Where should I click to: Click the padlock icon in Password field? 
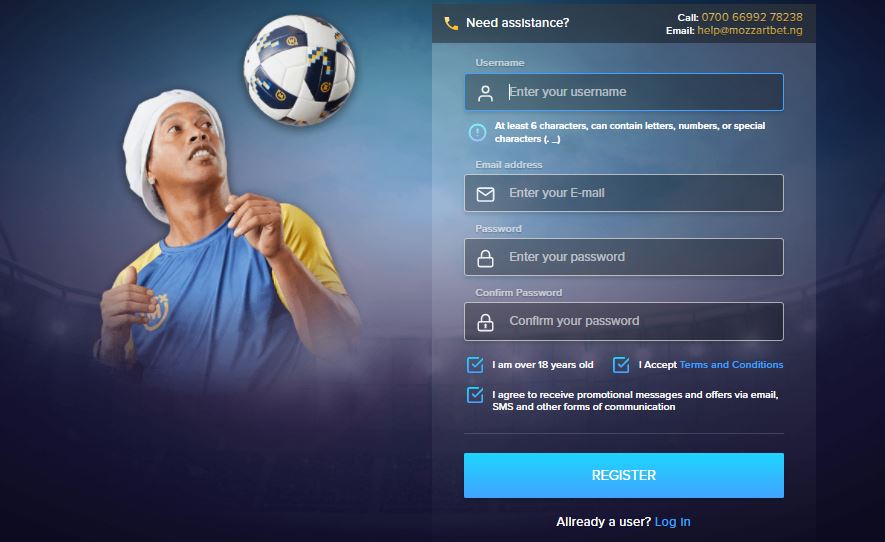pyautogui.click(x=485, y=258)
